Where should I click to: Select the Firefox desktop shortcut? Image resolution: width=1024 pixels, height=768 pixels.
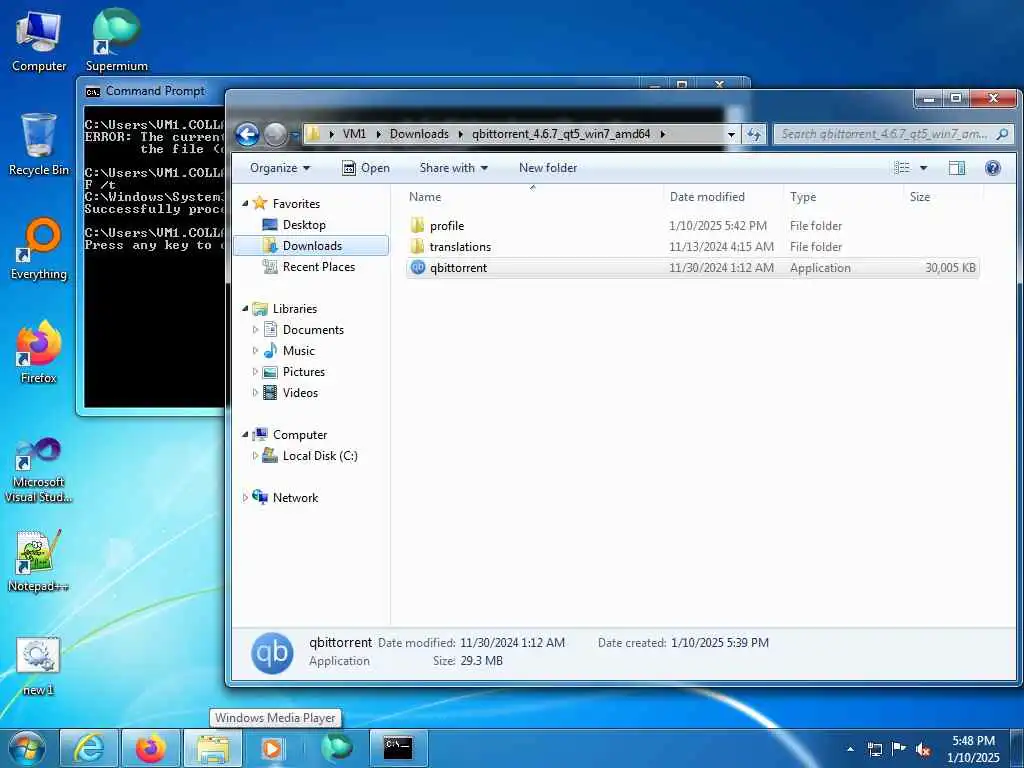39,351
